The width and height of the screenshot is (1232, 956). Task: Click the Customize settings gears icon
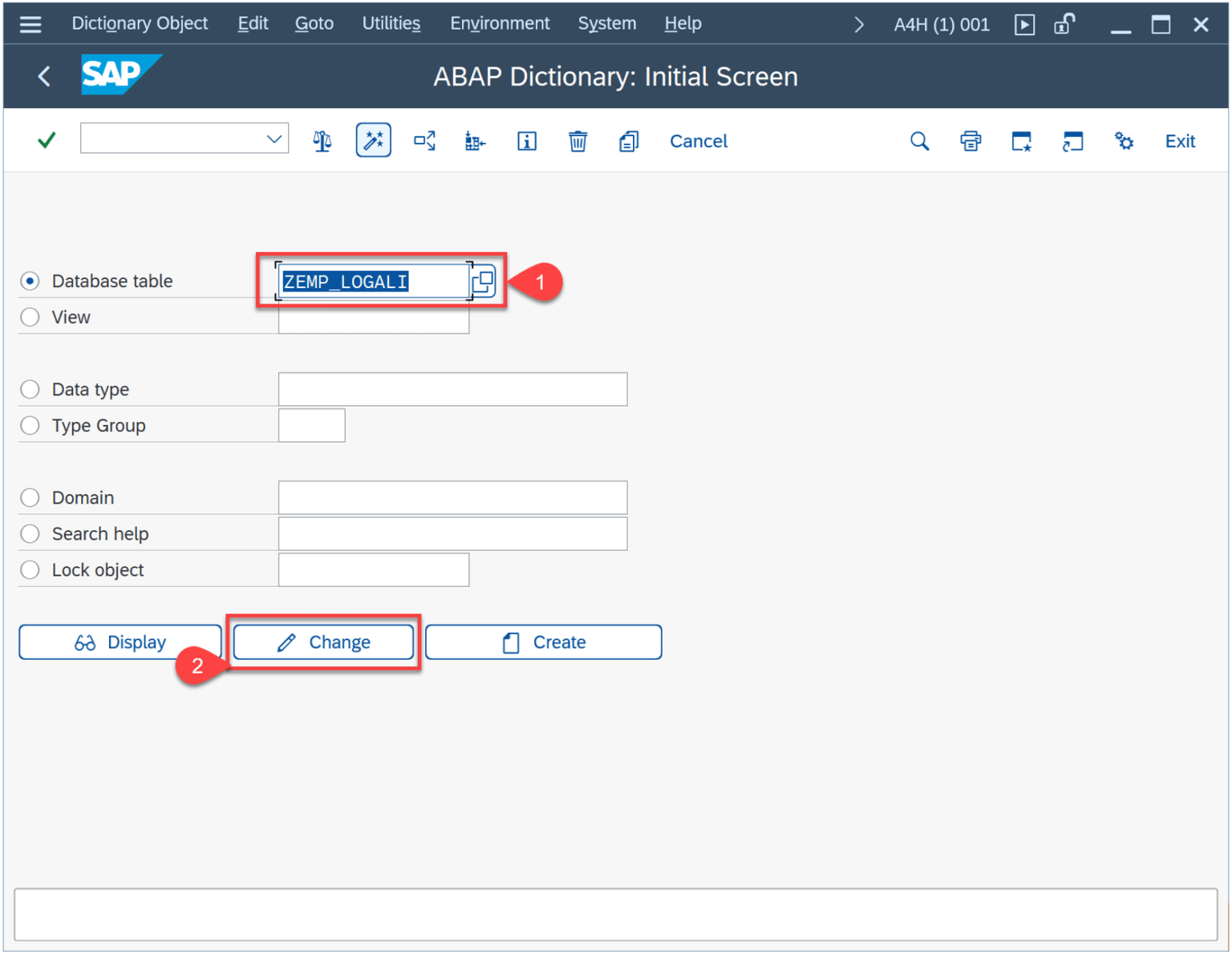point(1124,141)
